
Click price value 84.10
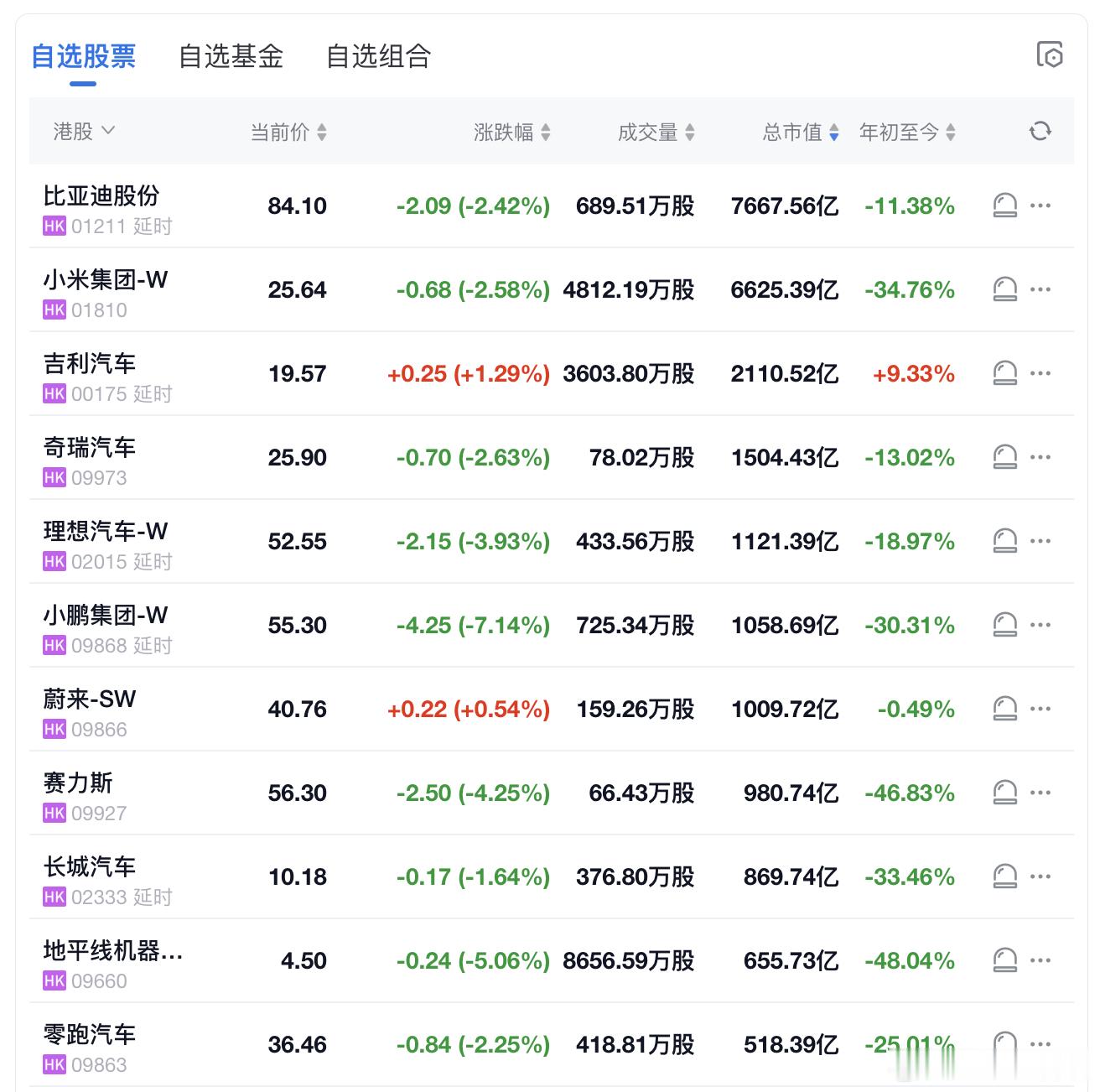[x=298, y=205]
